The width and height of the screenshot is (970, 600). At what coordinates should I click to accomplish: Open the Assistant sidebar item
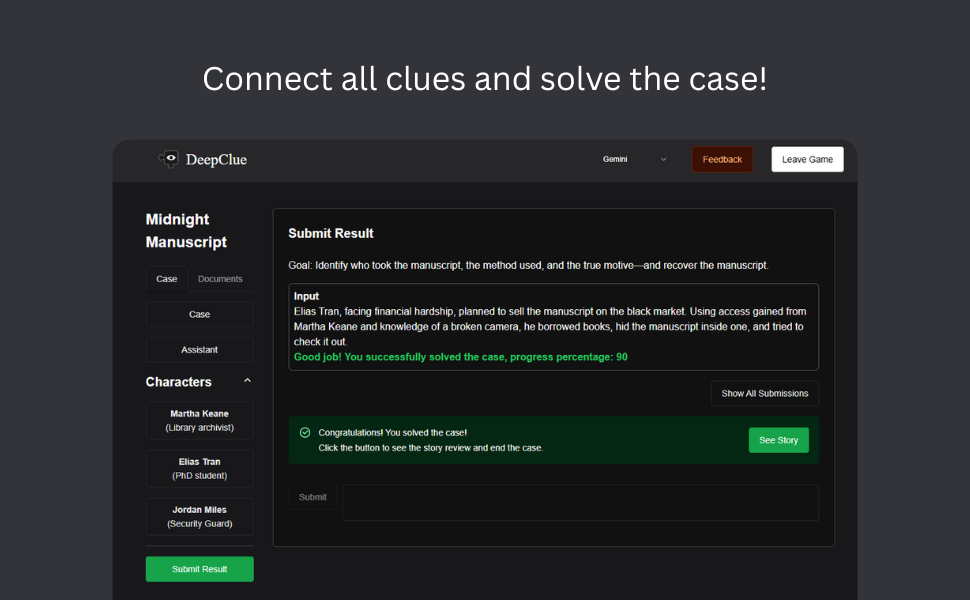click(200, 350)
